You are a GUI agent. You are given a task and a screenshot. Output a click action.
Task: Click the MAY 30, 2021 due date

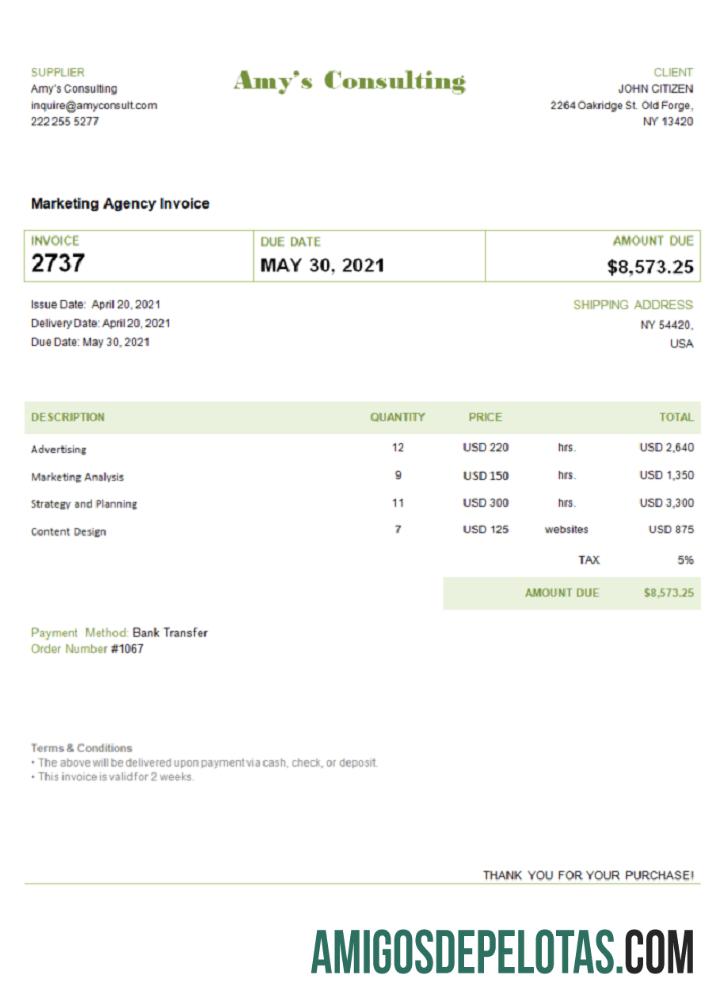pyautogui.click(x=322, y=266)
